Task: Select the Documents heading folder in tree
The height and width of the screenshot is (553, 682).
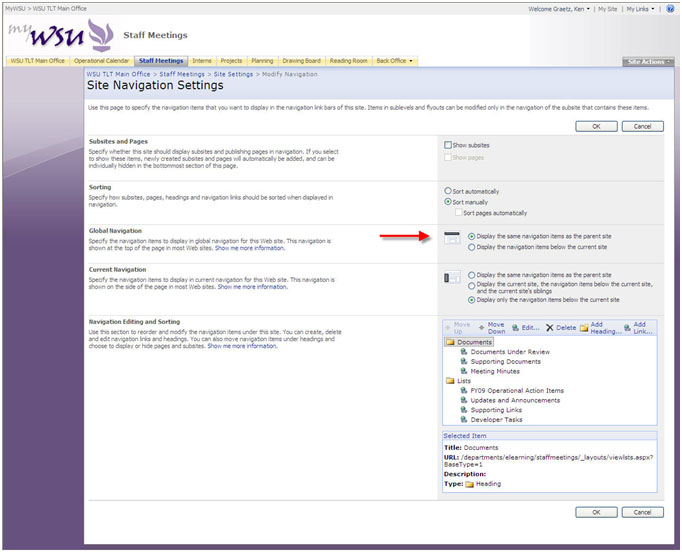Action: click(x=469, y=342)
